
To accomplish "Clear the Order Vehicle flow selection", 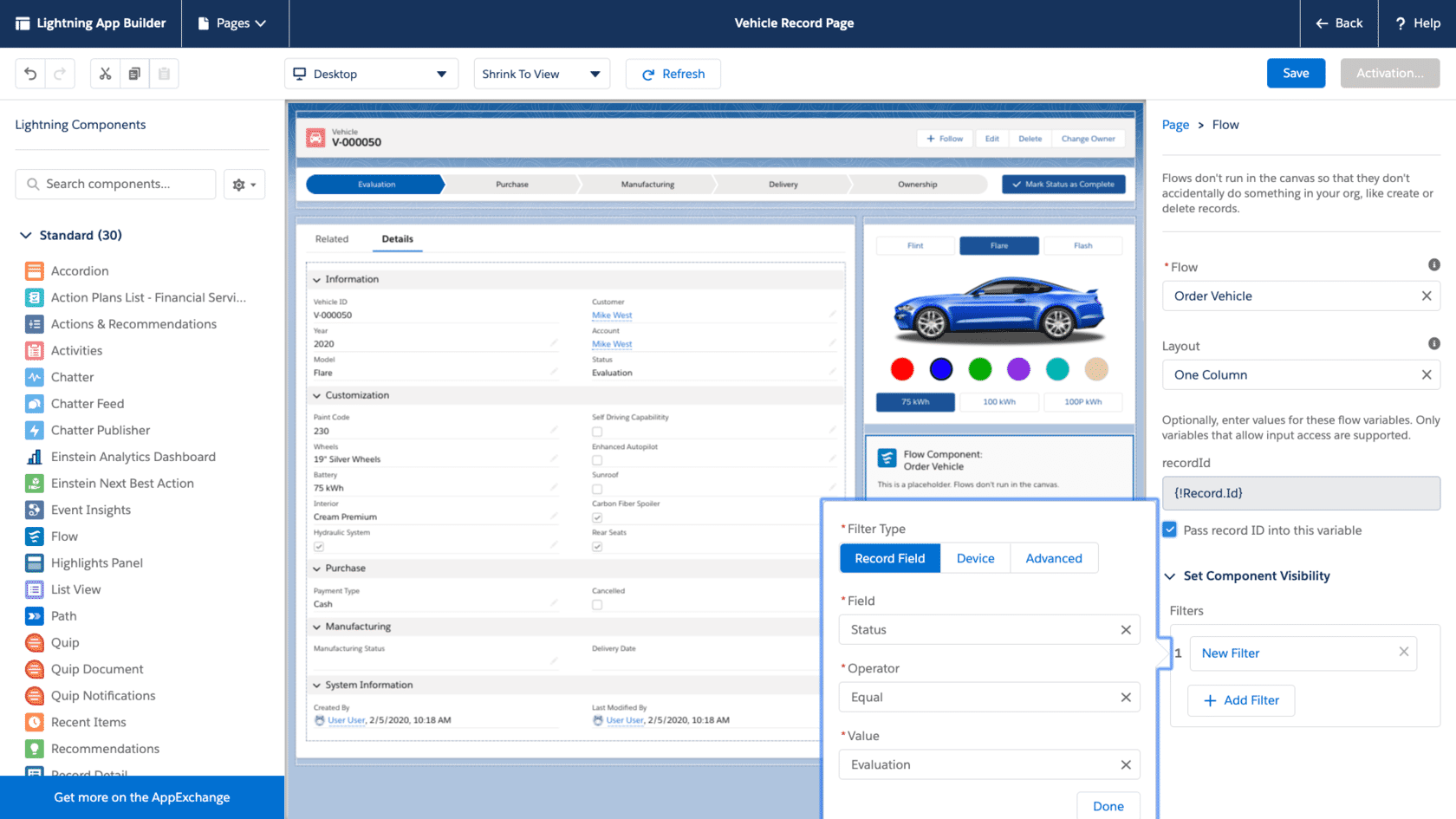I will 1426,296.
